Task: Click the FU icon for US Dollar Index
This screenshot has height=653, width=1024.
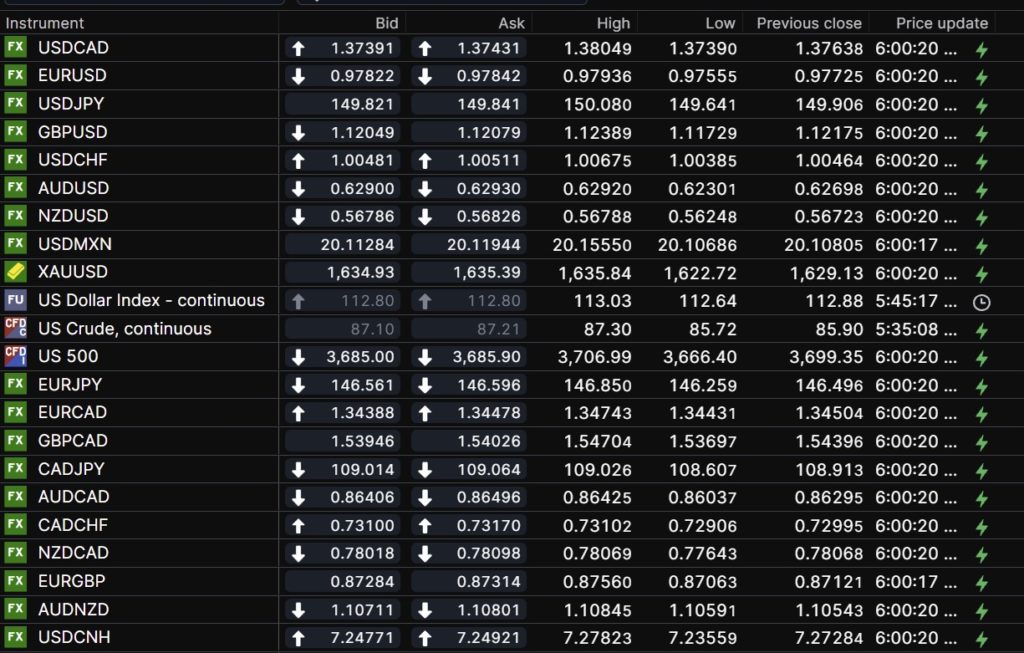Action: [16, 300]
